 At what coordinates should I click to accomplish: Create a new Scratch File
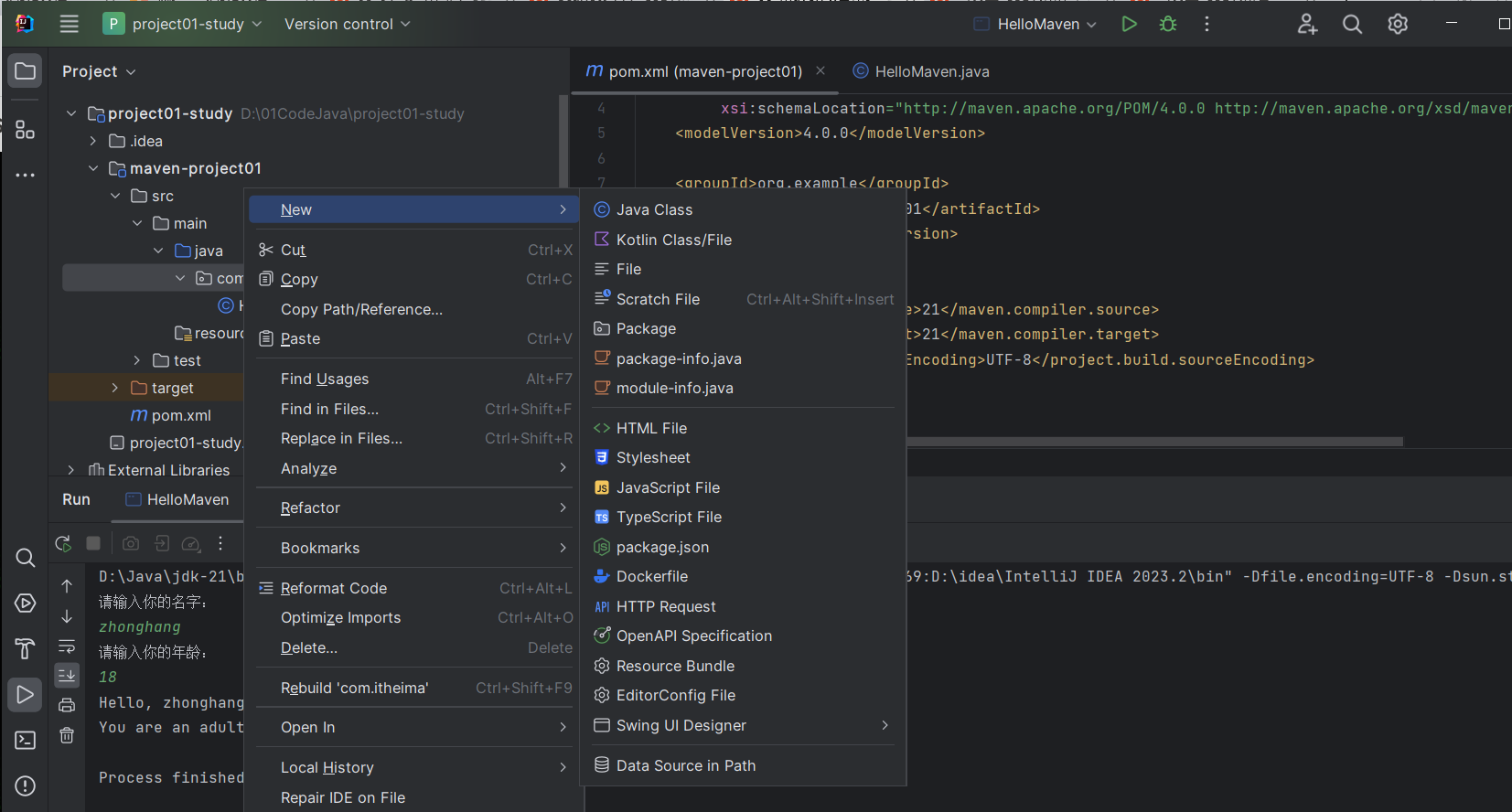click(743, 299)
